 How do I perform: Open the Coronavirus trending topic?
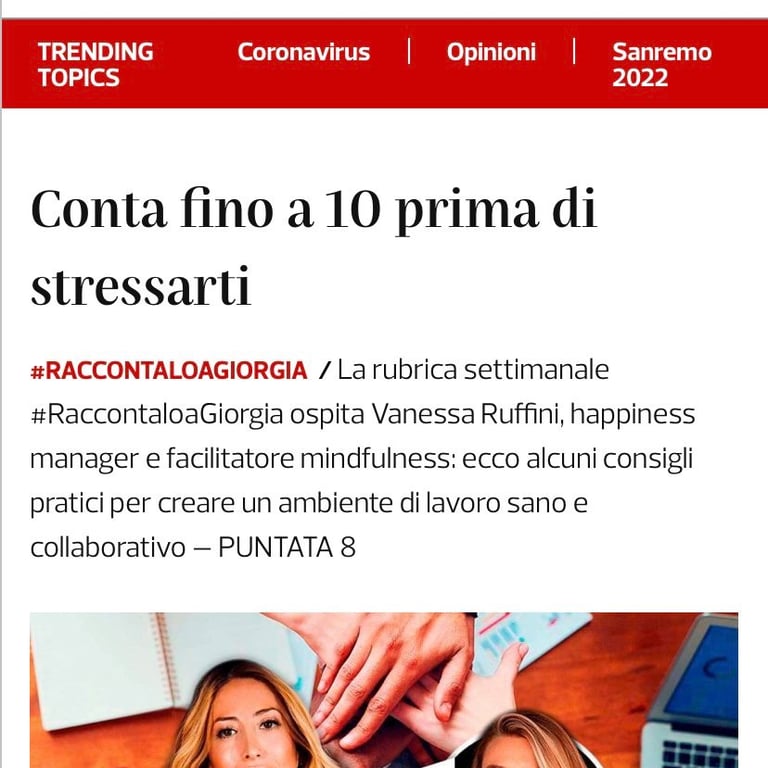(x=303, y=52)
